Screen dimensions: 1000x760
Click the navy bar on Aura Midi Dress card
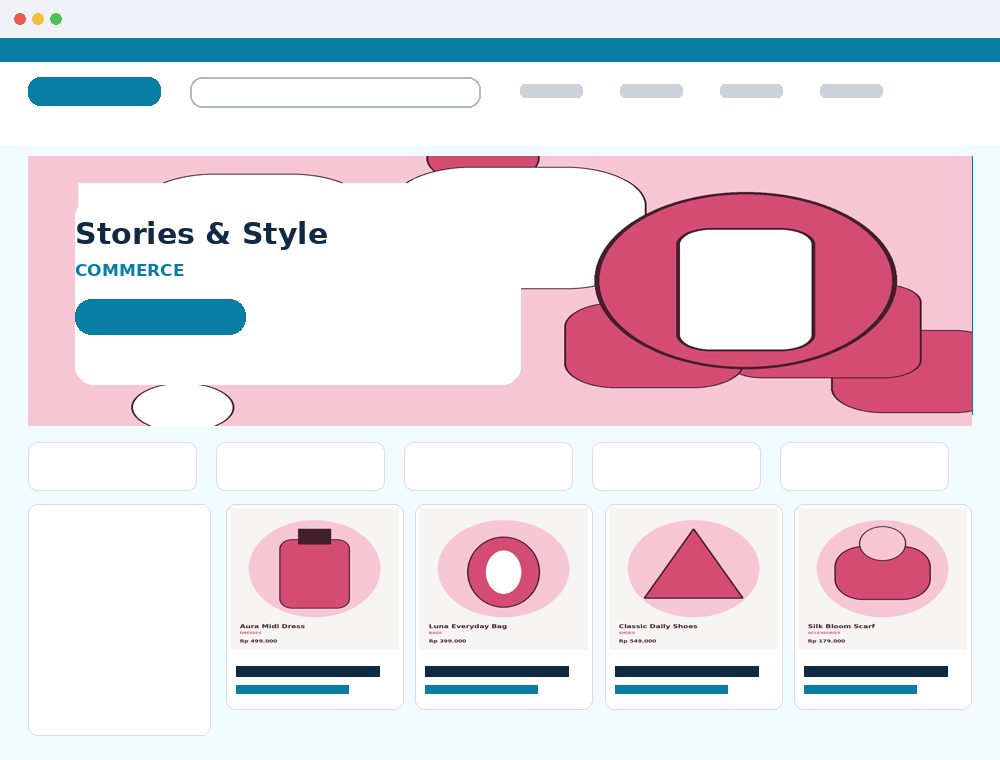pyautogui.click(x=308, y=671)
